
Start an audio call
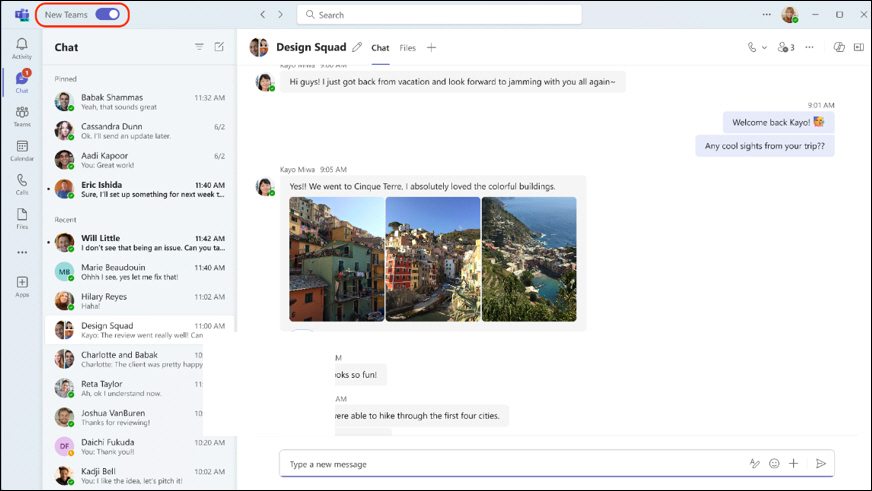[752, 47]
